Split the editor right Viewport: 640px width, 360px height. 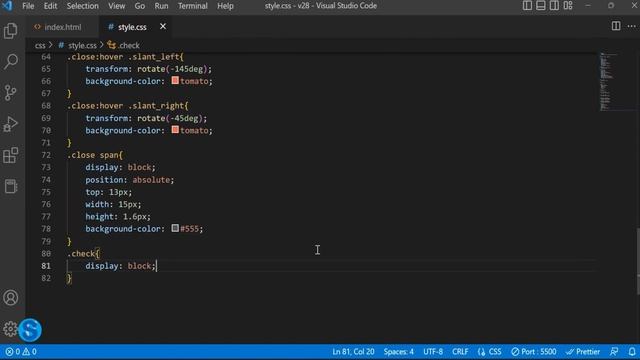(616, 26)
